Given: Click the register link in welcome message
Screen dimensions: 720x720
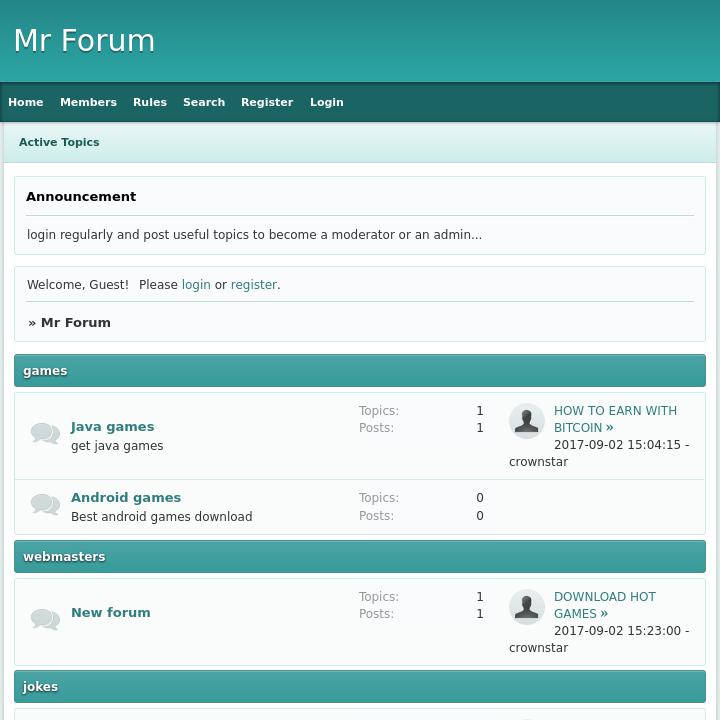Looking at the screenshot, I should coord(253,285).
